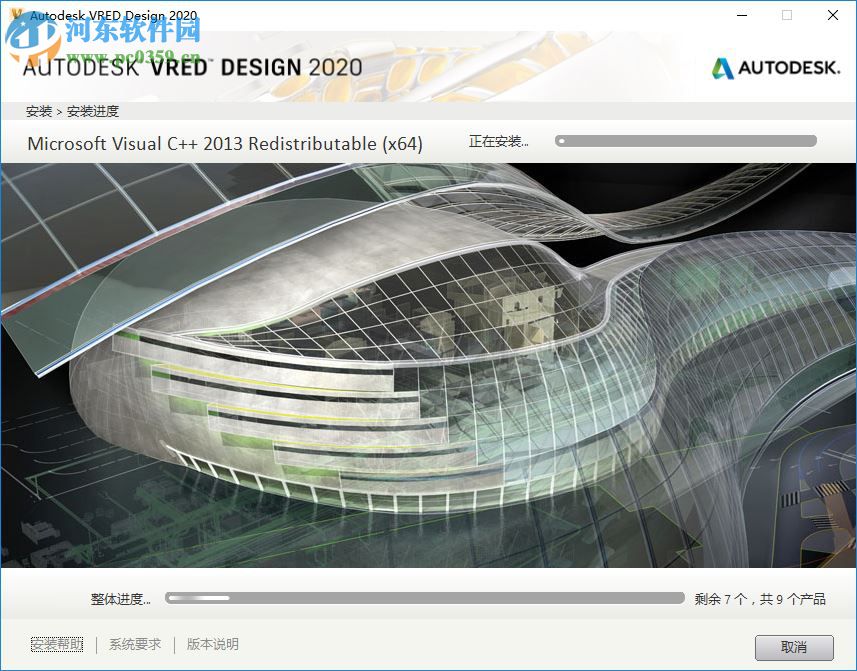Click the Autodesk triangle logo at top right

pyautogui.click(x=722, y=69)
